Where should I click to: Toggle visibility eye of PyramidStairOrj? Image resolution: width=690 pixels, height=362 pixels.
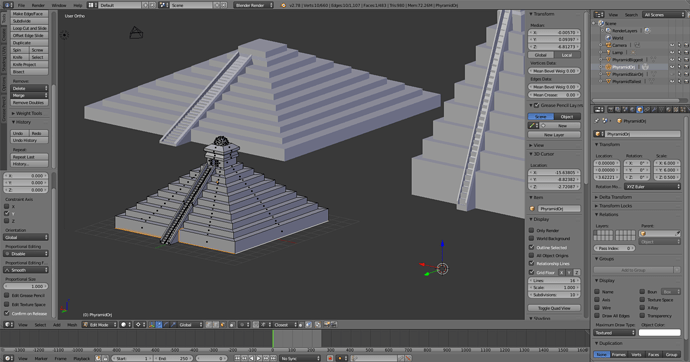tap(672, 74)
